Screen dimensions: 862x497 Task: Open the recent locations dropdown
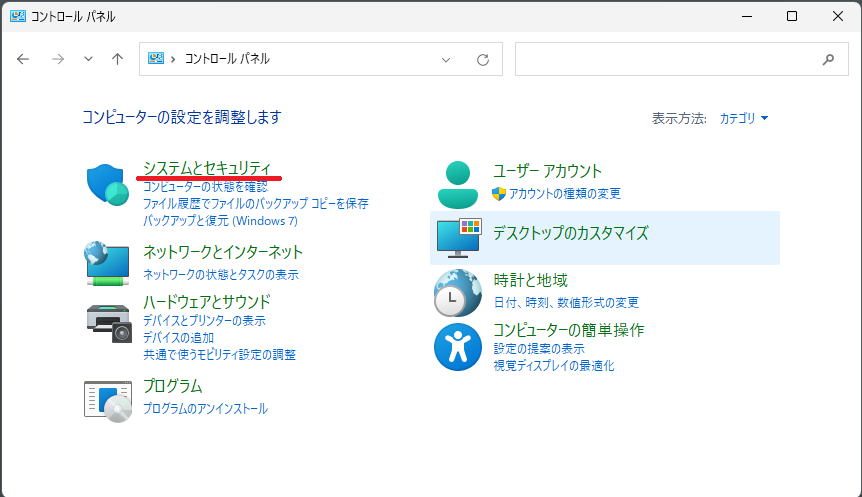[x=88, y=59]
